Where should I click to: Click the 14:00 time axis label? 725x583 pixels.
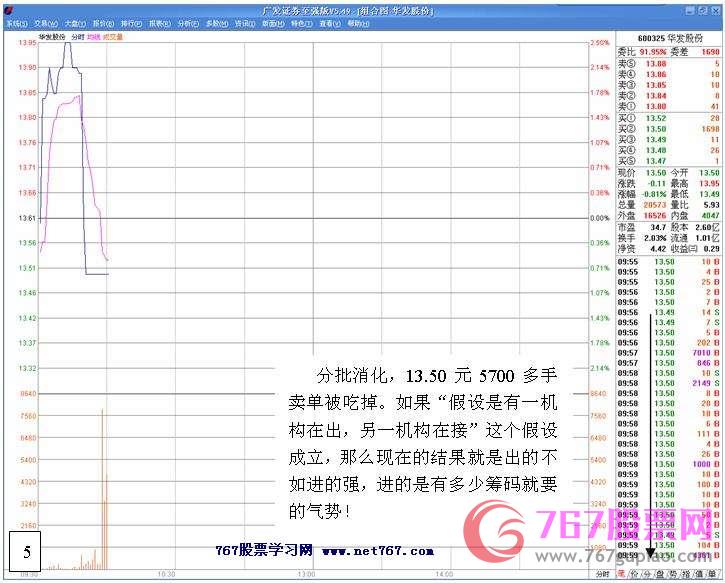click(x=443, y=574)
